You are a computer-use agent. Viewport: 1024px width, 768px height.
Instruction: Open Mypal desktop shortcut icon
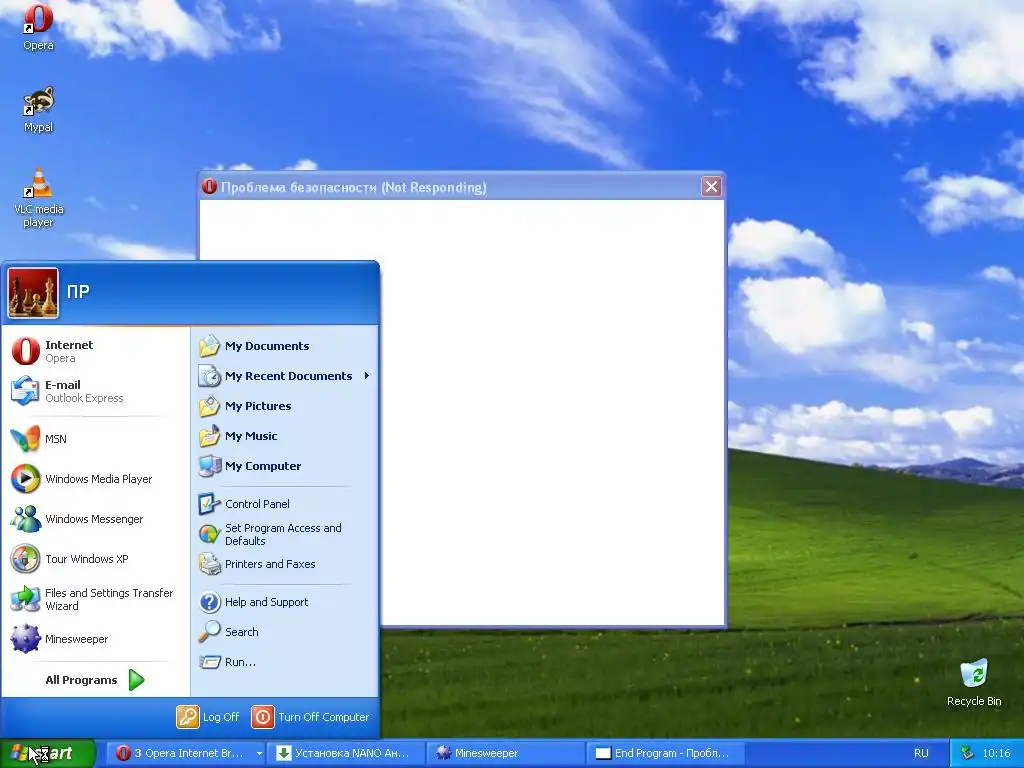pyautogui.click(x=38, y=110)
